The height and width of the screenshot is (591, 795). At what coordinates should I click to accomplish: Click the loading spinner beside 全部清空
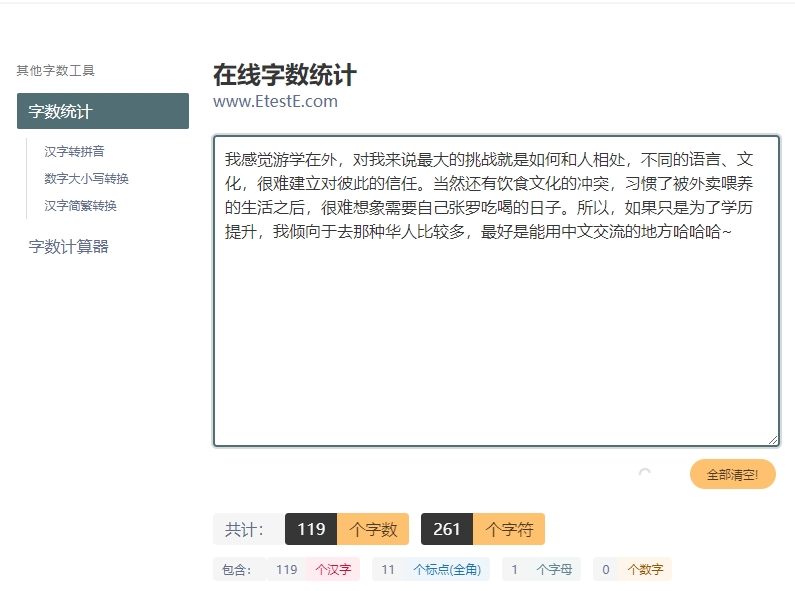[x=644, y=474]
